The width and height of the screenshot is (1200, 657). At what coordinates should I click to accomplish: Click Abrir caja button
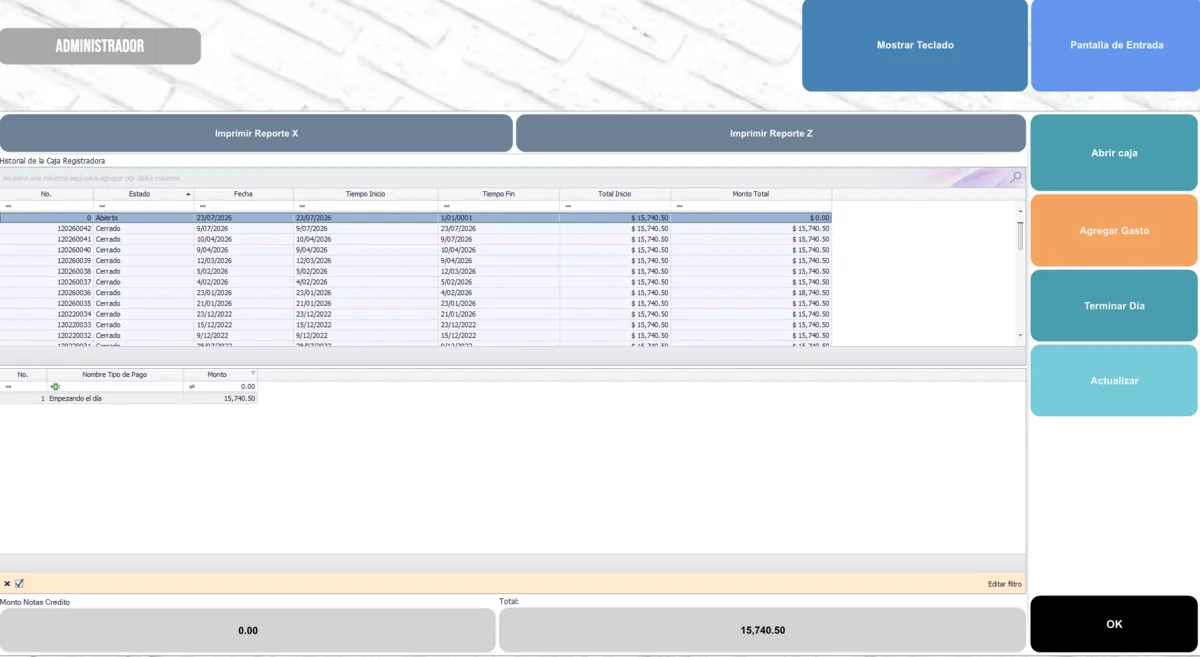point(1114,153)
